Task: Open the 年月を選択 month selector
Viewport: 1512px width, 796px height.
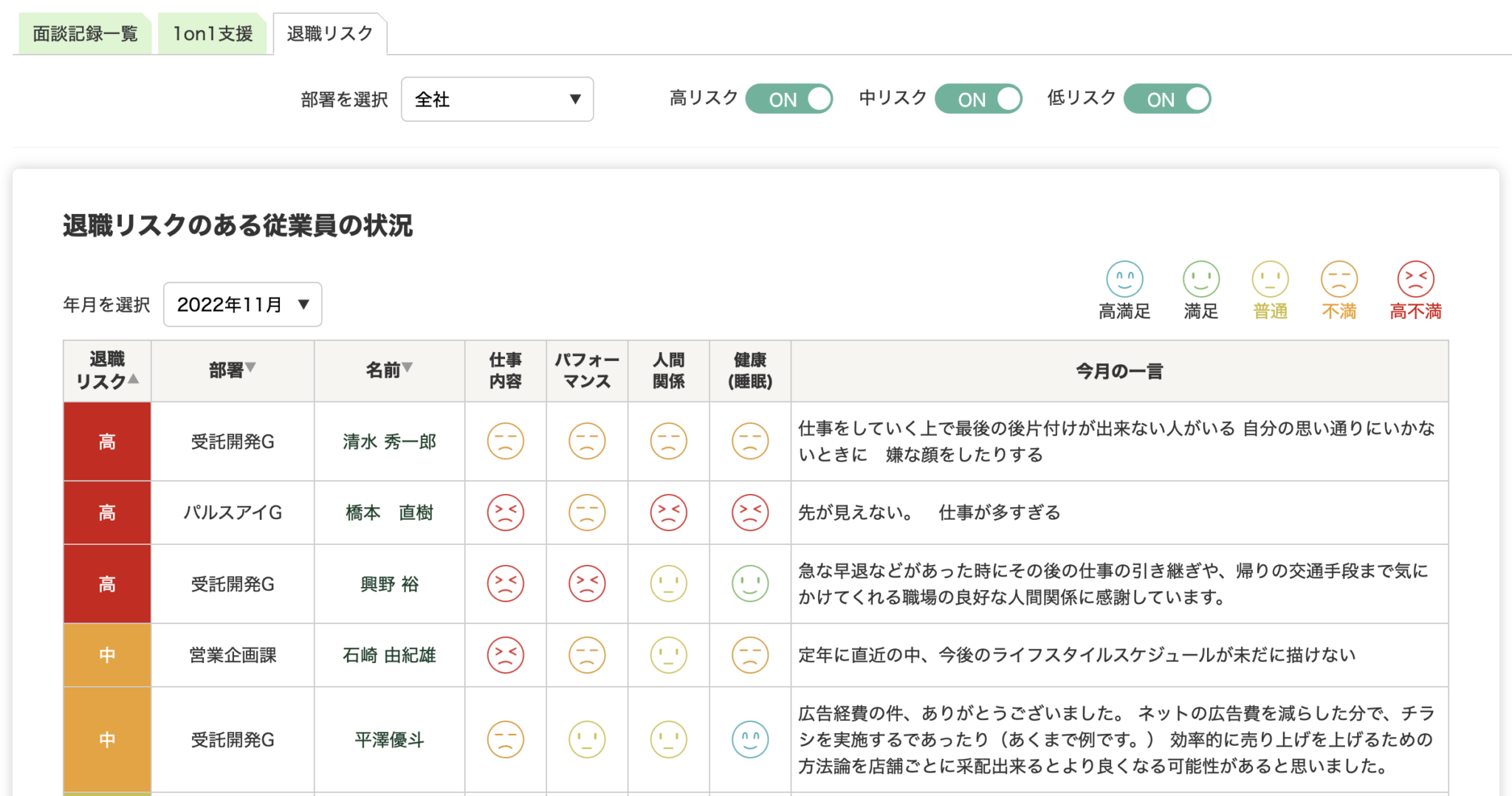Action: pyautogui.click(x=242, y=304)
